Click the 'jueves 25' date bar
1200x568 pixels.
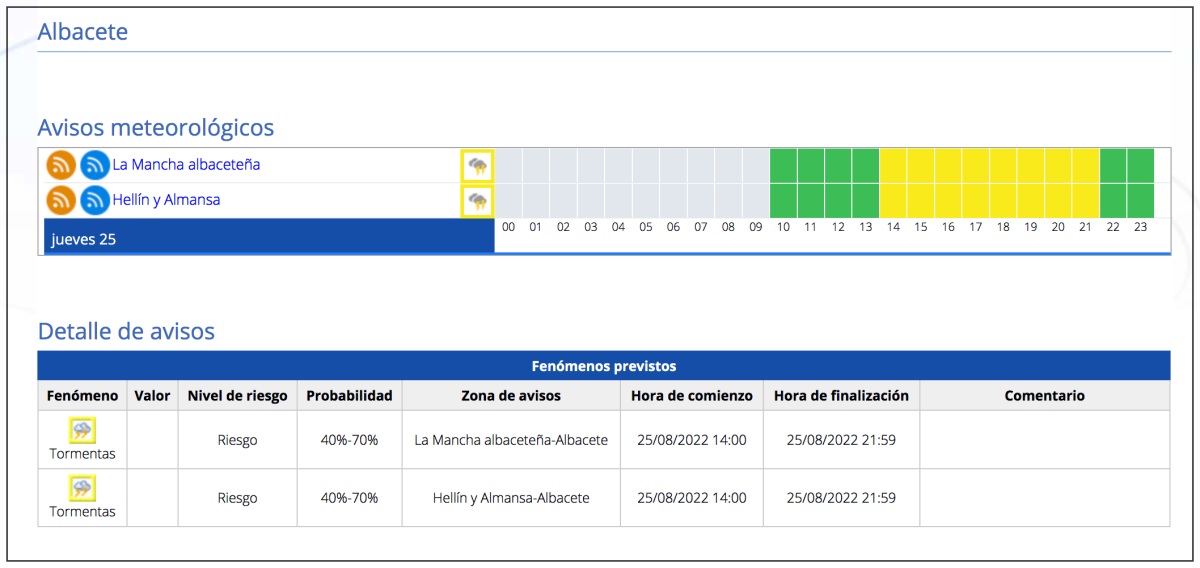click(x=269, y=240)
